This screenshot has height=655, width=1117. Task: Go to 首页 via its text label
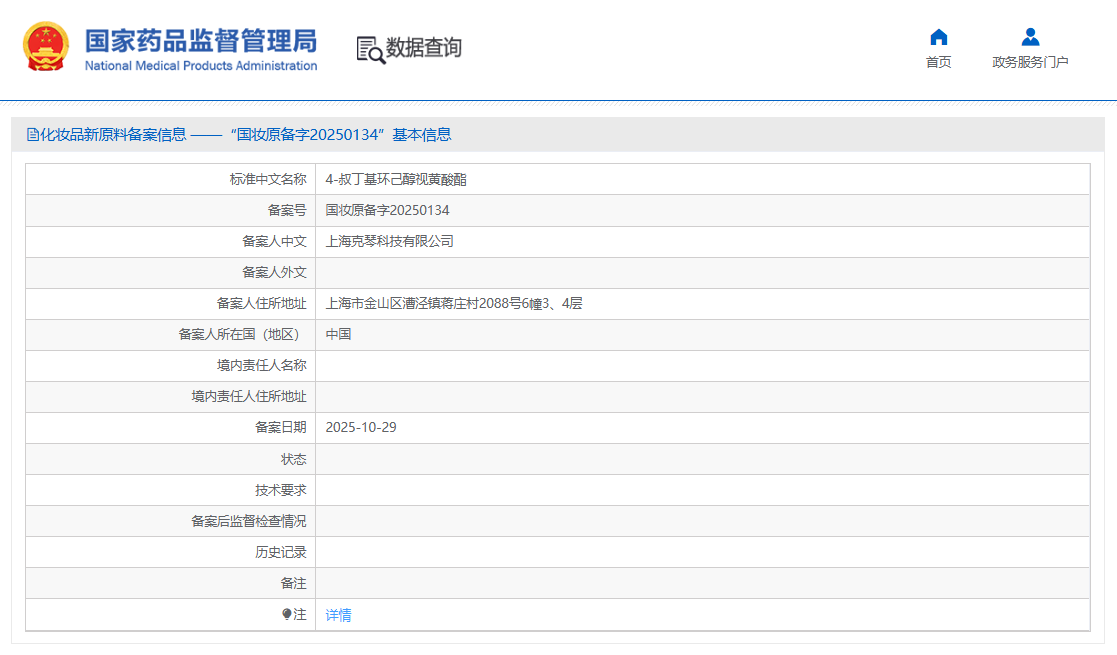(x=938, y=62)
